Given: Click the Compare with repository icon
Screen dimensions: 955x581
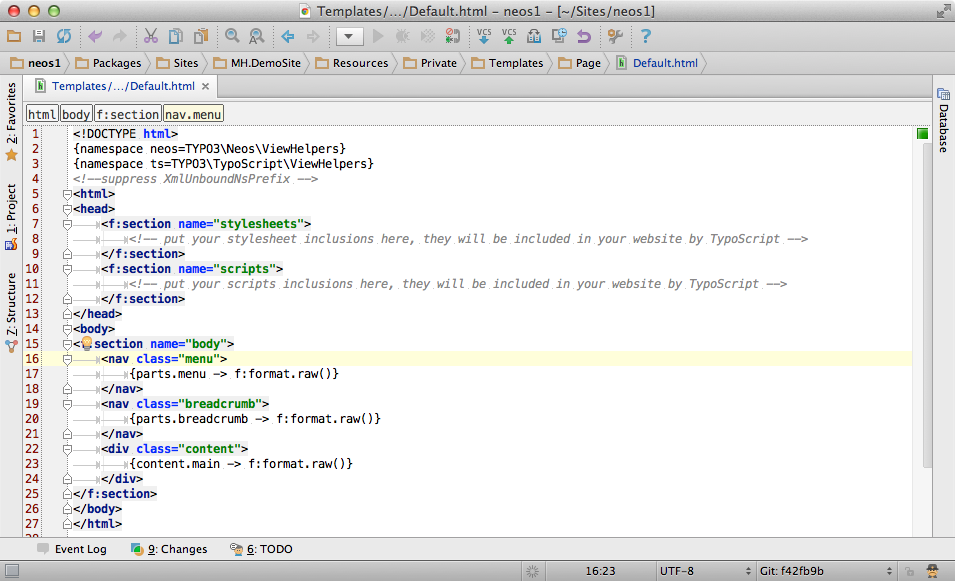Looking at the screenshot, I should coord(559,37).
